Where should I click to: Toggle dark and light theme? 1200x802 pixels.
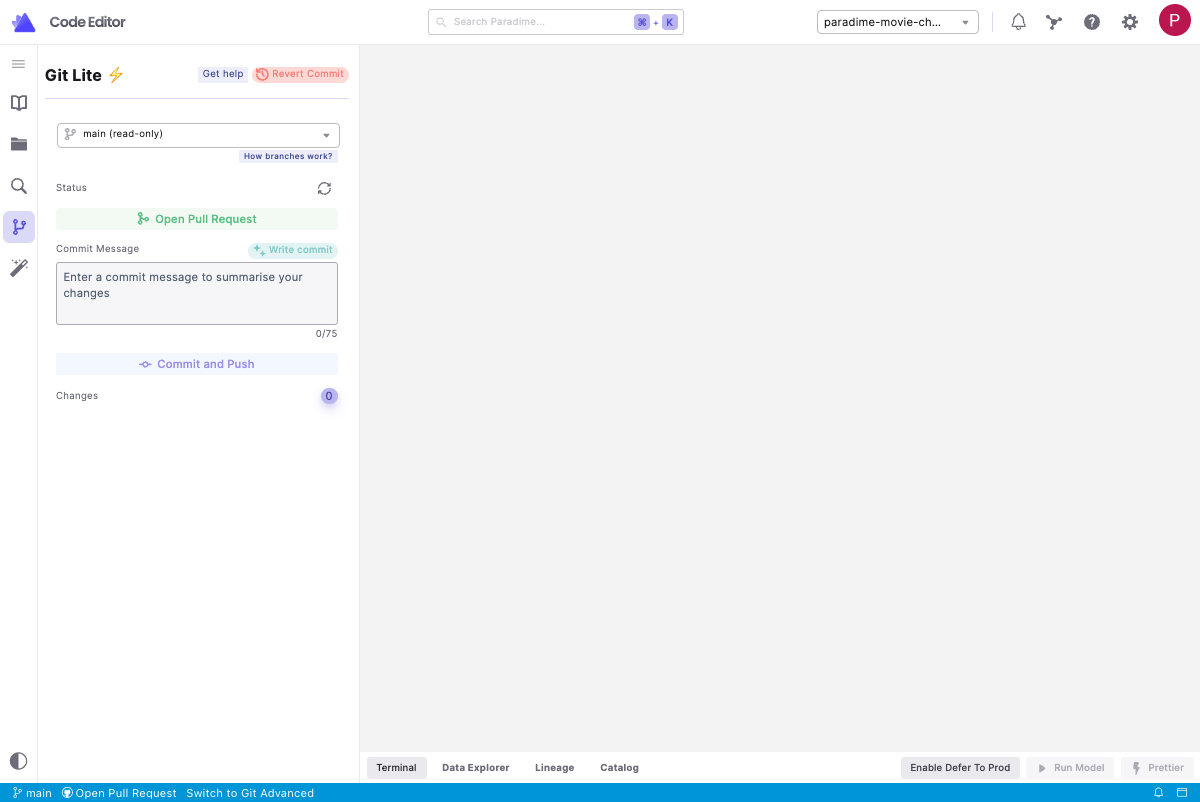[18, 761]
